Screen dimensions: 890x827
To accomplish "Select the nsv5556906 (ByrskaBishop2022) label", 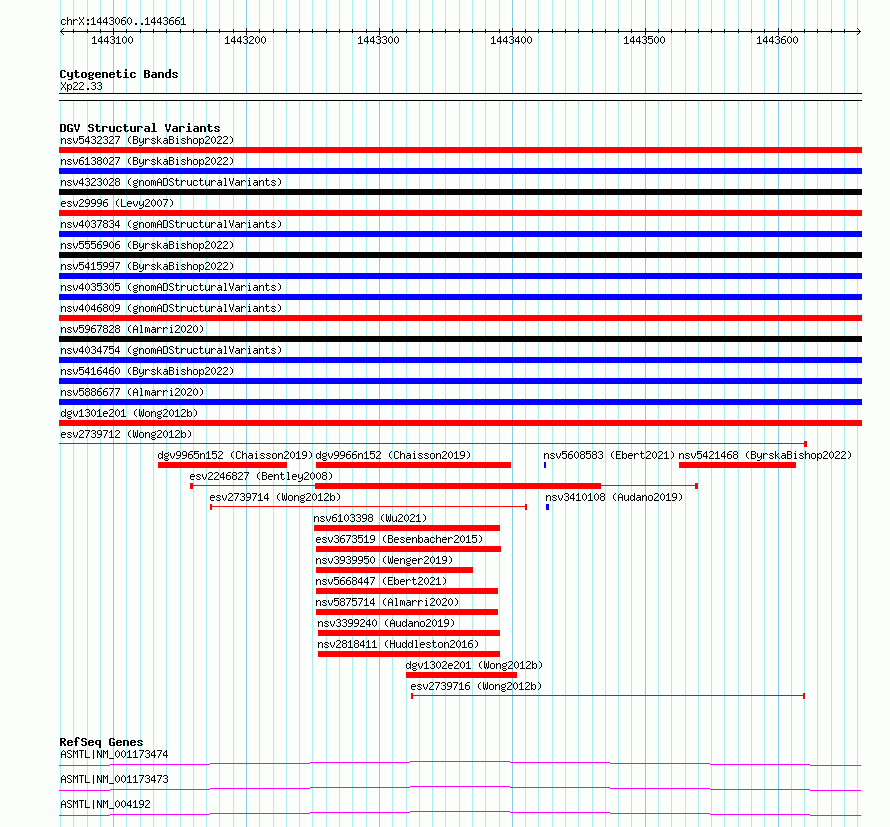I will (x=147, y=245).
